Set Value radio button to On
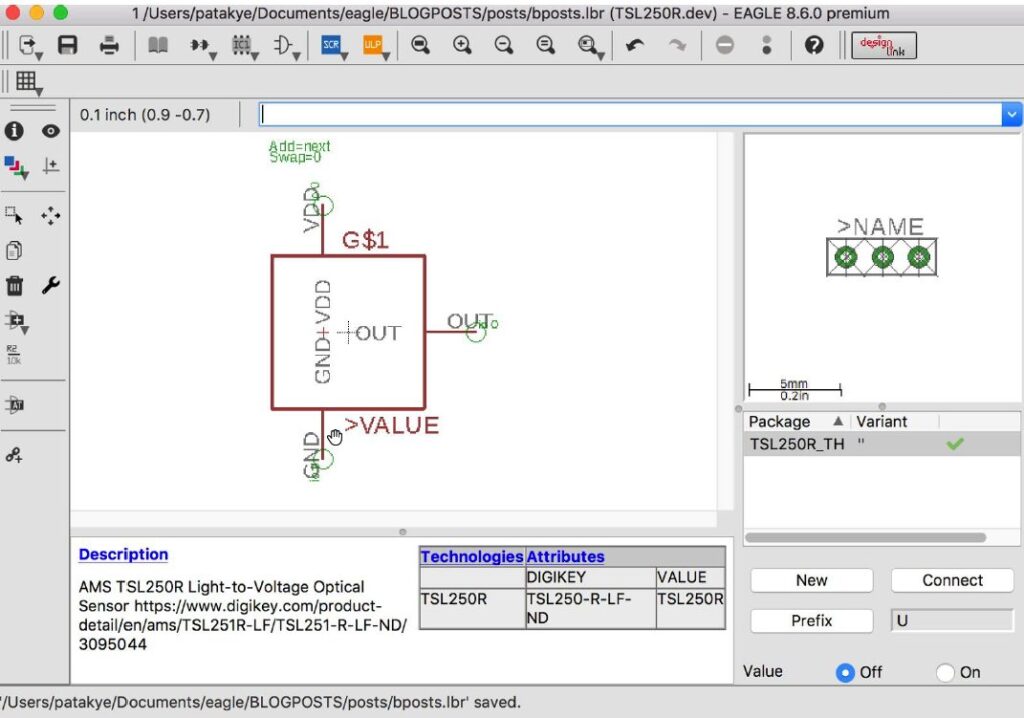Image resolution: width=1024 pixels, height=718 pixels. pos(945,673)
